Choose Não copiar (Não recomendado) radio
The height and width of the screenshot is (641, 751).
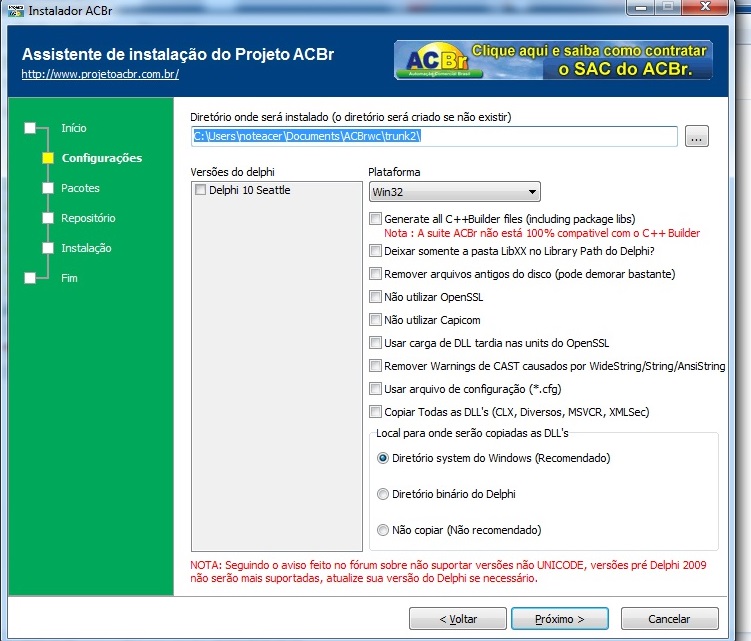tap(383, 530)
